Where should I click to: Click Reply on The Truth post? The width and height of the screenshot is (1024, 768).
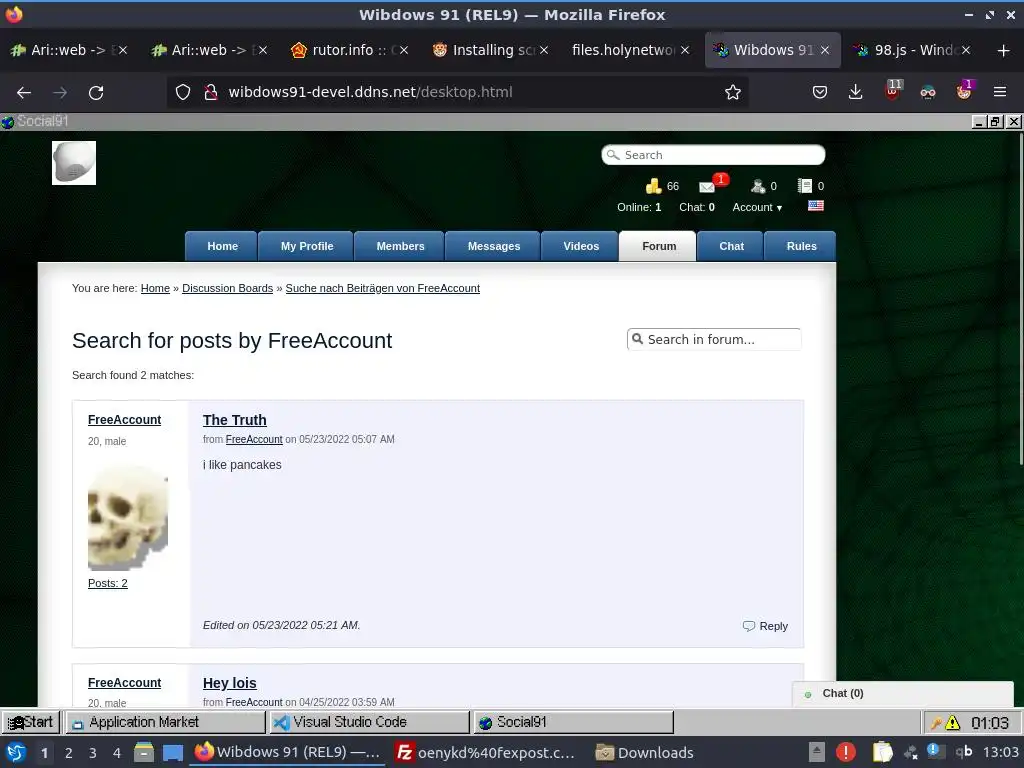(x=765, y=626)
